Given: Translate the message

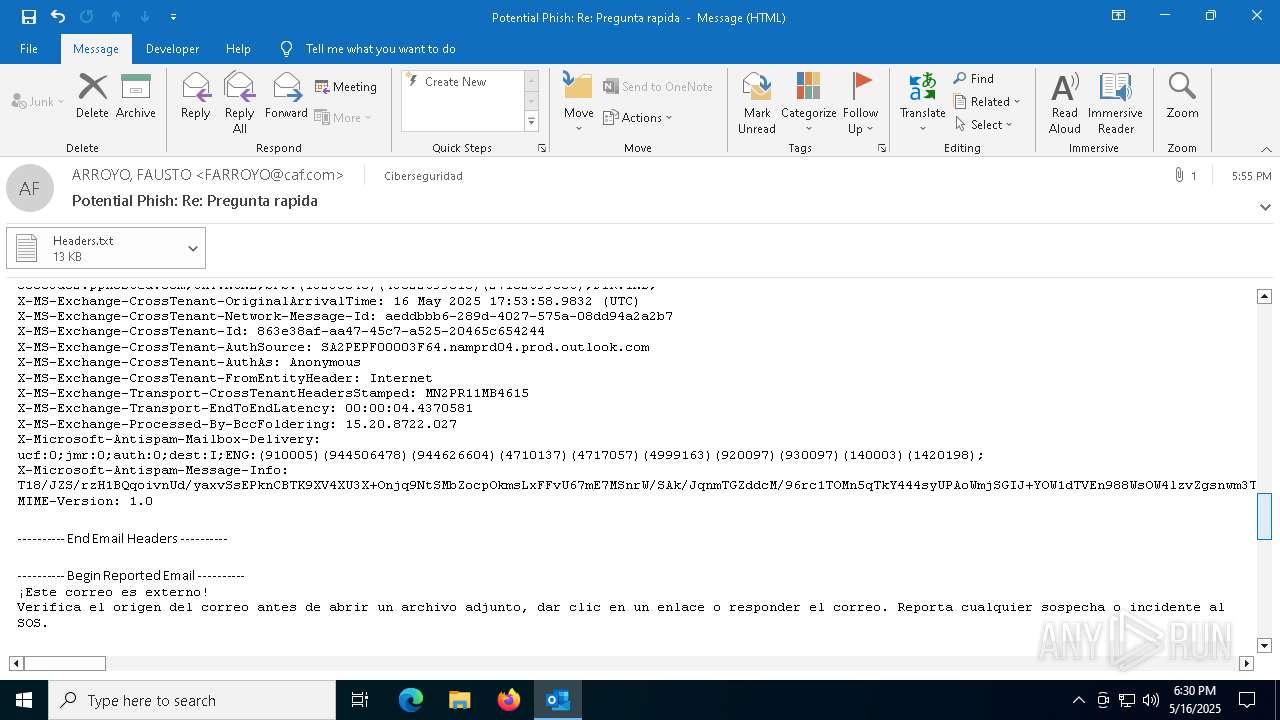Looking at the screenshot, I should pos(922,103).
